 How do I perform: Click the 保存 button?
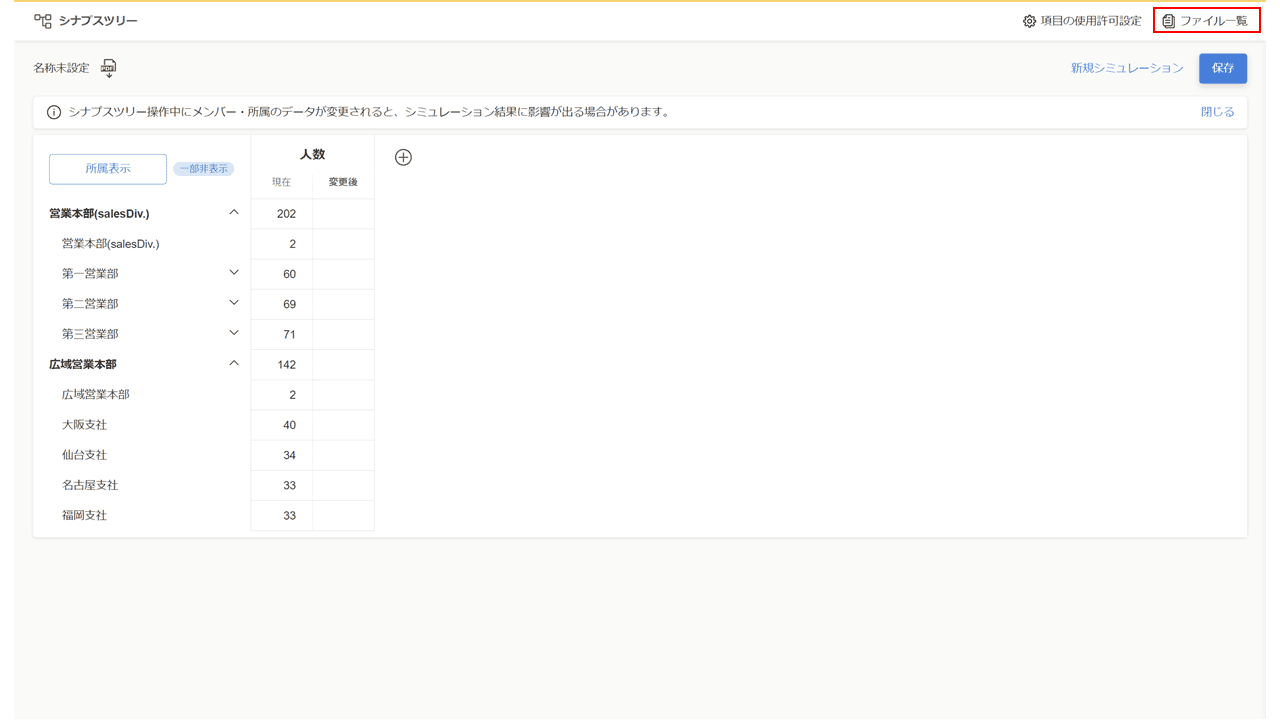1222,68
